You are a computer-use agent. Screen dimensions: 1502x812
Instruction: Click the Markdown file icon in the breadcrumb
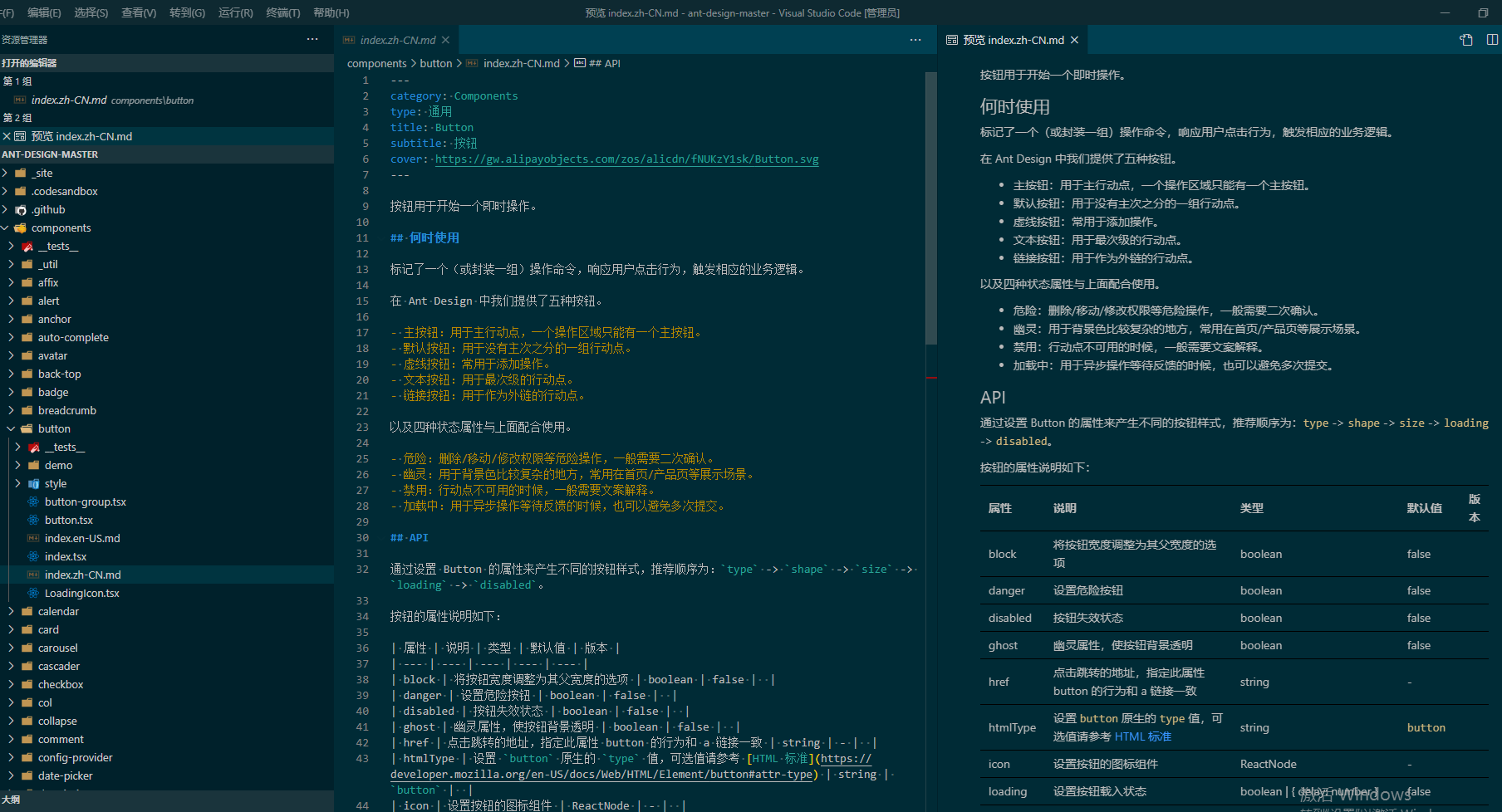tap(472, 63)
